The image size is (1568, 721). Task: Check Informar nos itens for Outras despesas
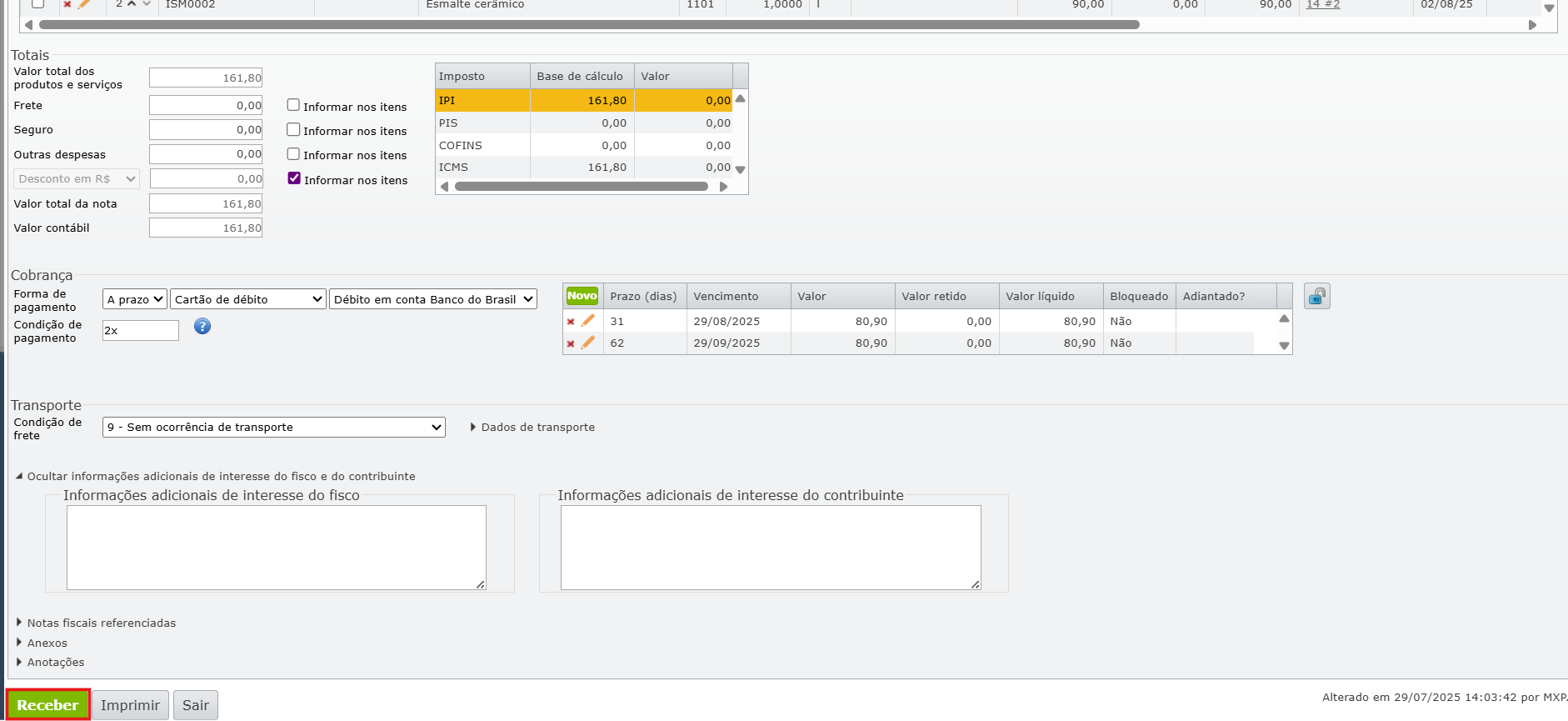[x=293, y=154]
